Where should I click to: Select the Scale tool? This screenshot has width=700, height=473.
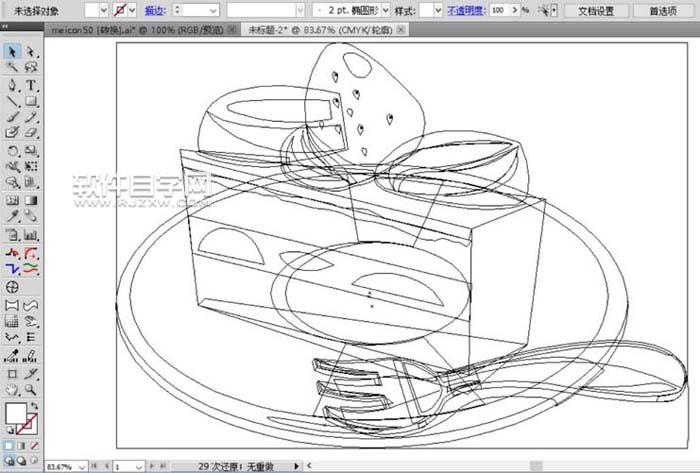click(x=30, y=150)
